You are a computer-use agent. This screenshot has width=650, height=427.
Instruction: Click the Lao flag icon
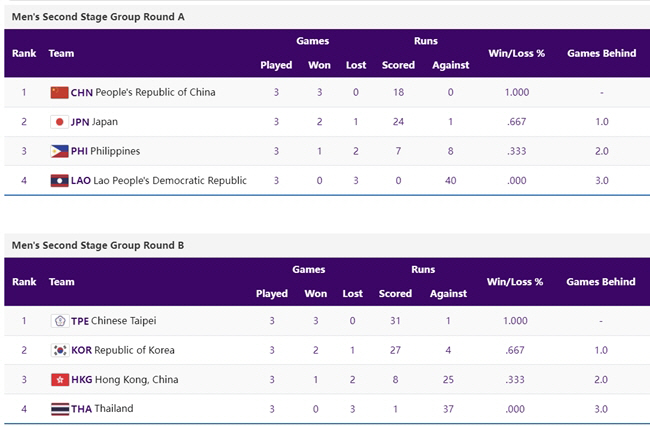coord(59,180)
